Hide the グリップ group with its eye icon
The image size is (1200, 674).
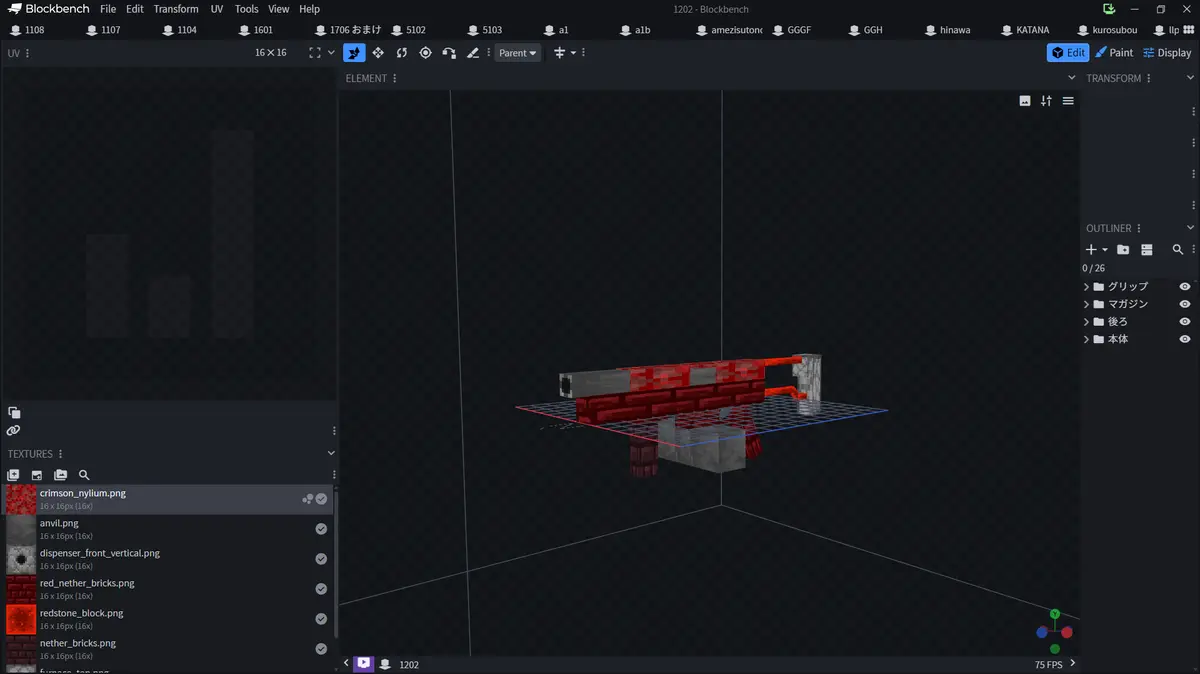coord(1185,287)
